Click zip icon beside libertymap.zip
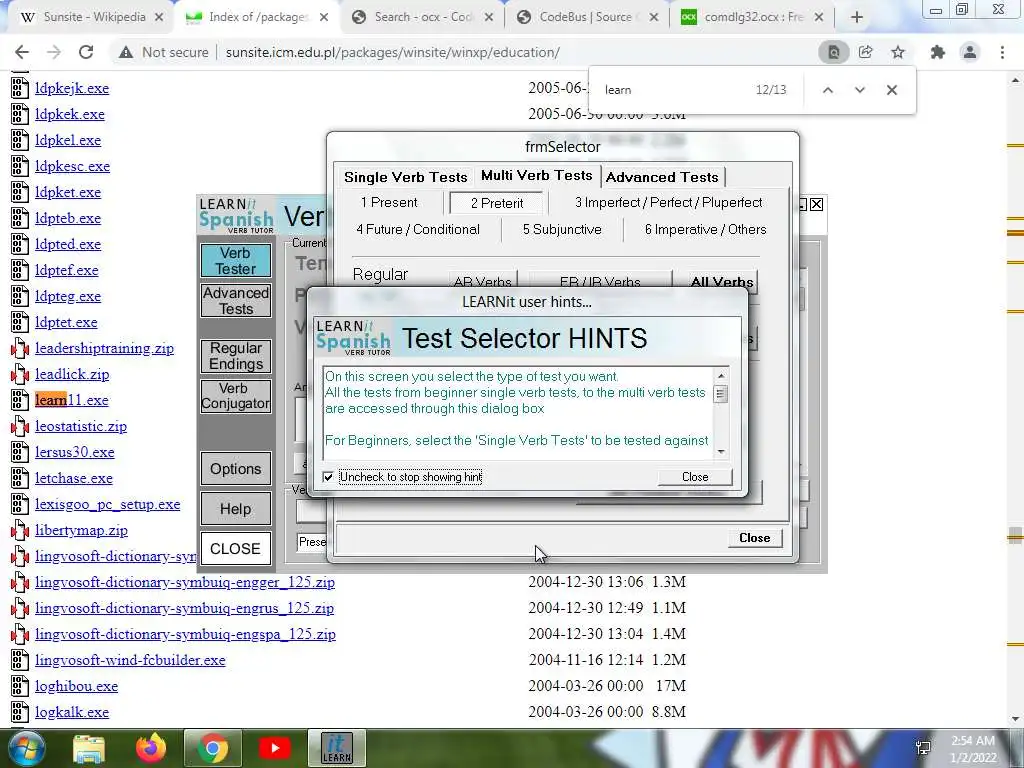Viewport: 1024px width, 768px height. click(x=20, y=530)
